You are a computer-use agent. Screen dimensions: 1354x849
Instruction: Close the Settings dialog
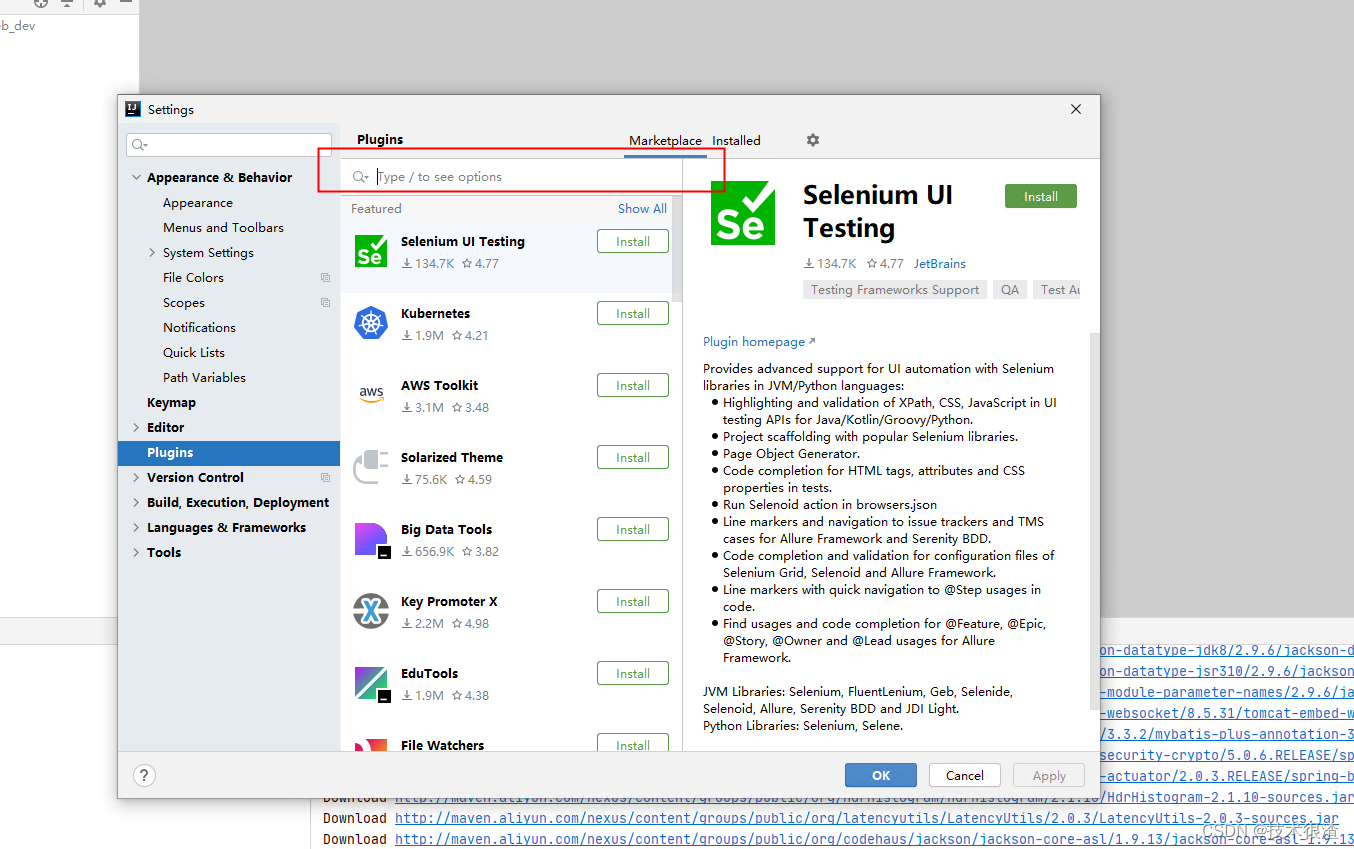click(x=1076, y=109)
